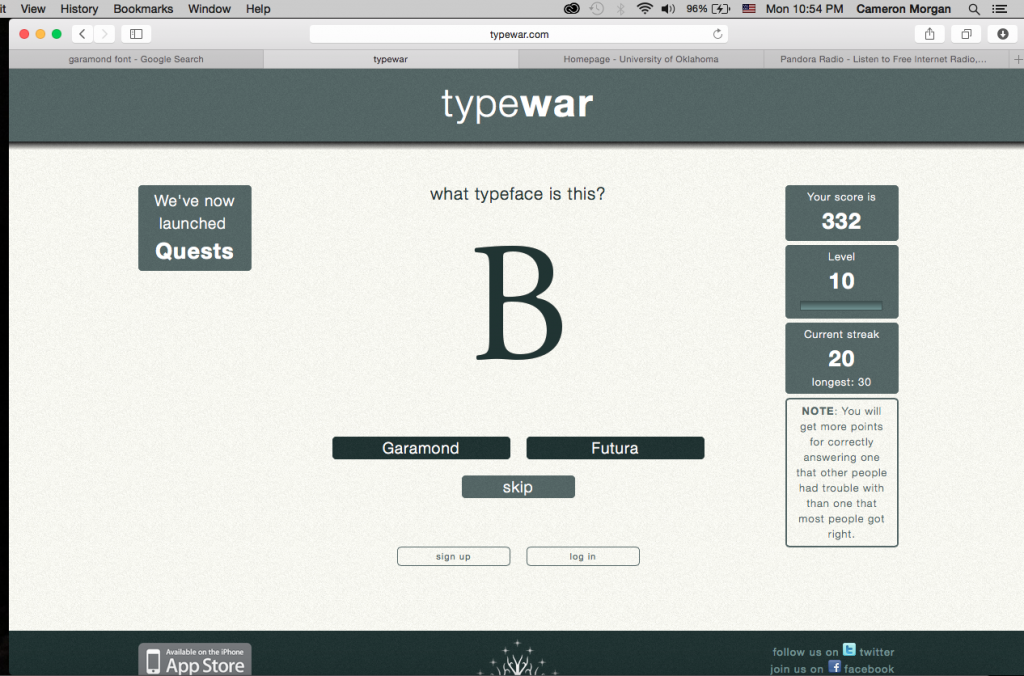Open the Wi-Fi status menu icon
Image resolution: width=1024 pixels, height=676 pixels.
click(645, 8)
